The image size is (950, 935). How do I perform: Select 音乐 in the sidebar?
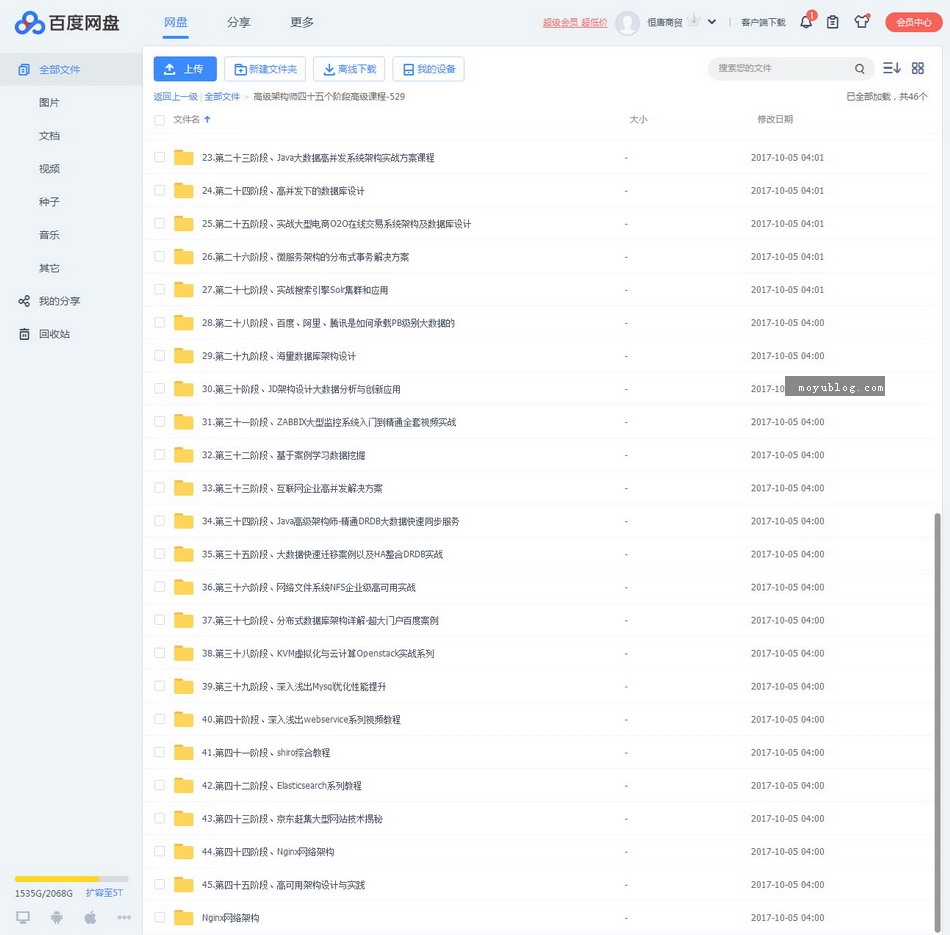point(49,235)
